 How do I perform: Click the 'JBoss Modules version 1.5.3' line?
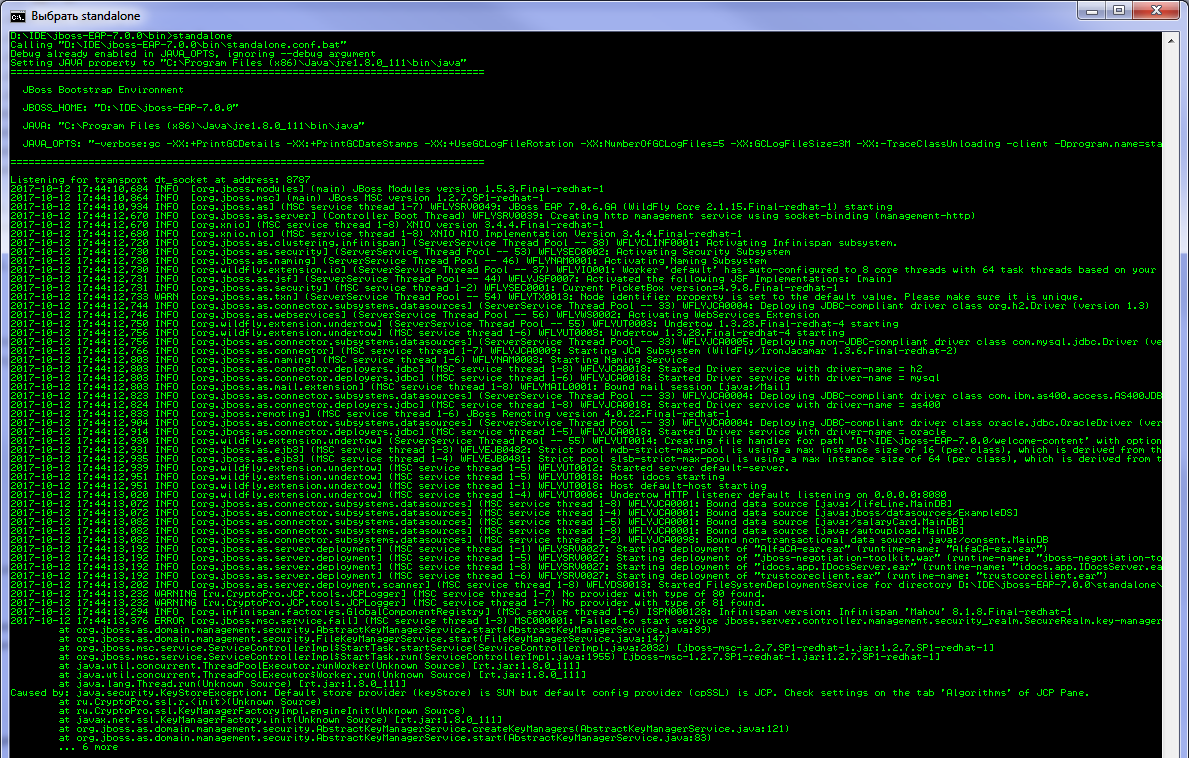coord(307,189)
